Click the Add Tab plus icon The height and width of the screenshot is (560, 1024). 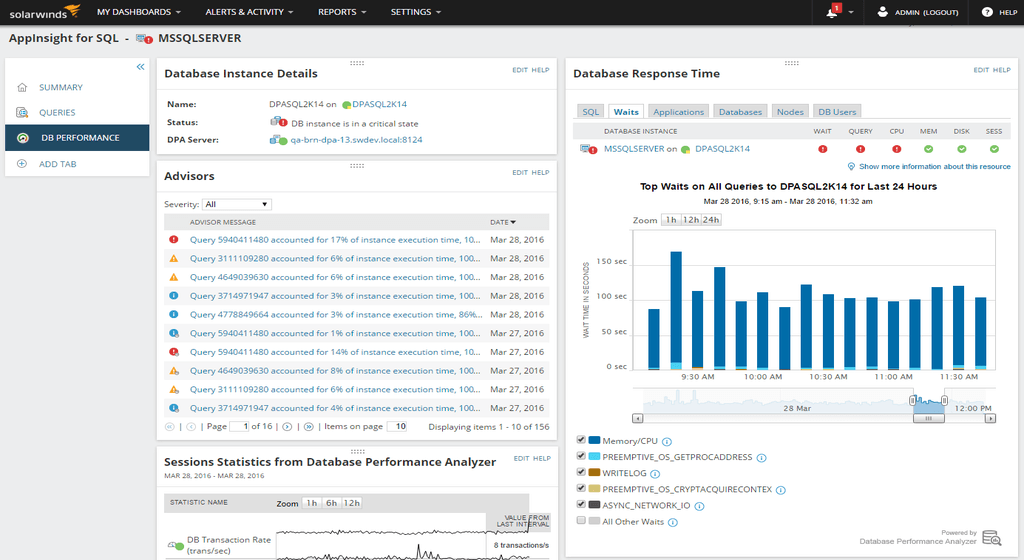(x=22, y=164)
